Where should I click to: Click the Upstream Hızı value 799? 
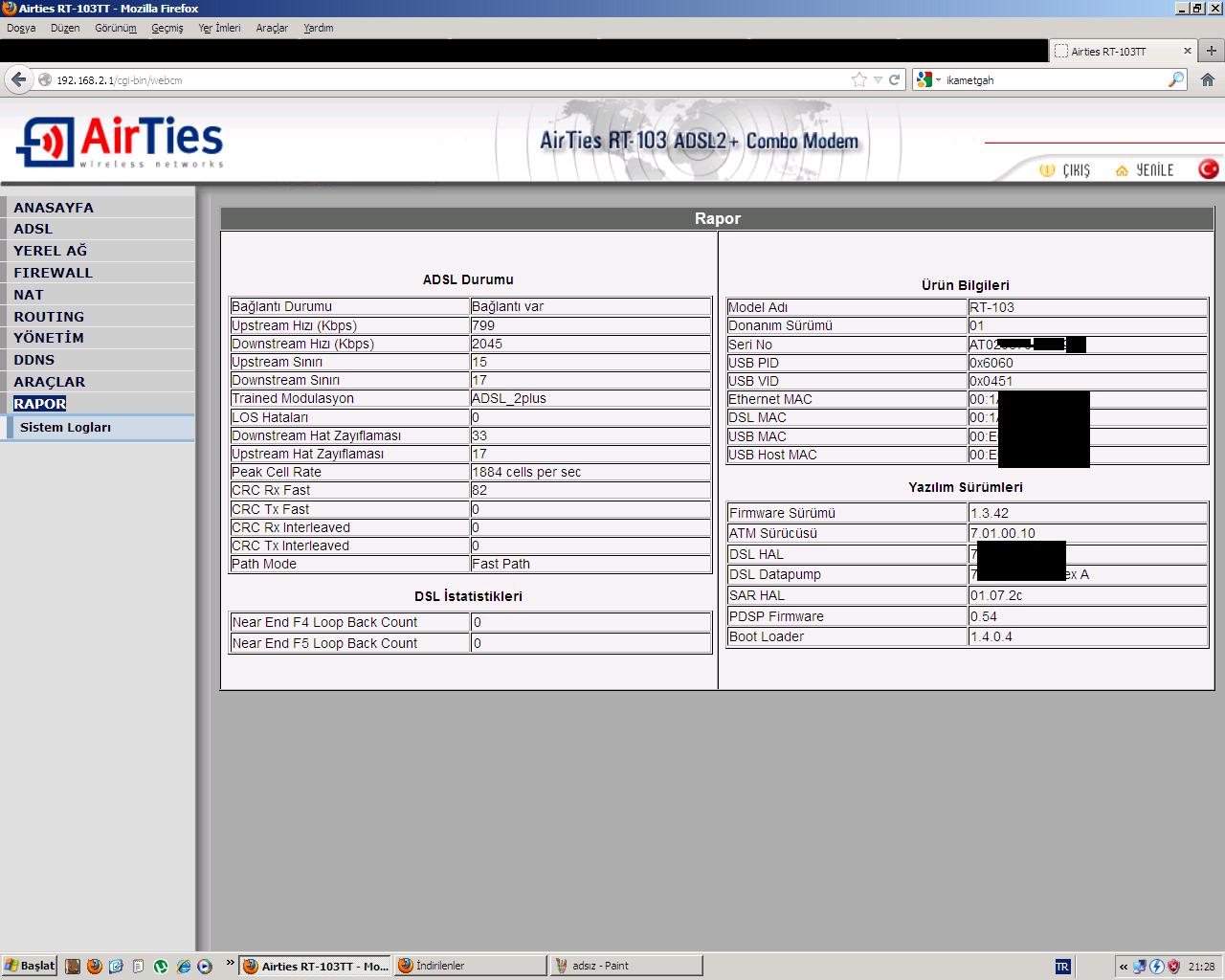coord(590,325)
